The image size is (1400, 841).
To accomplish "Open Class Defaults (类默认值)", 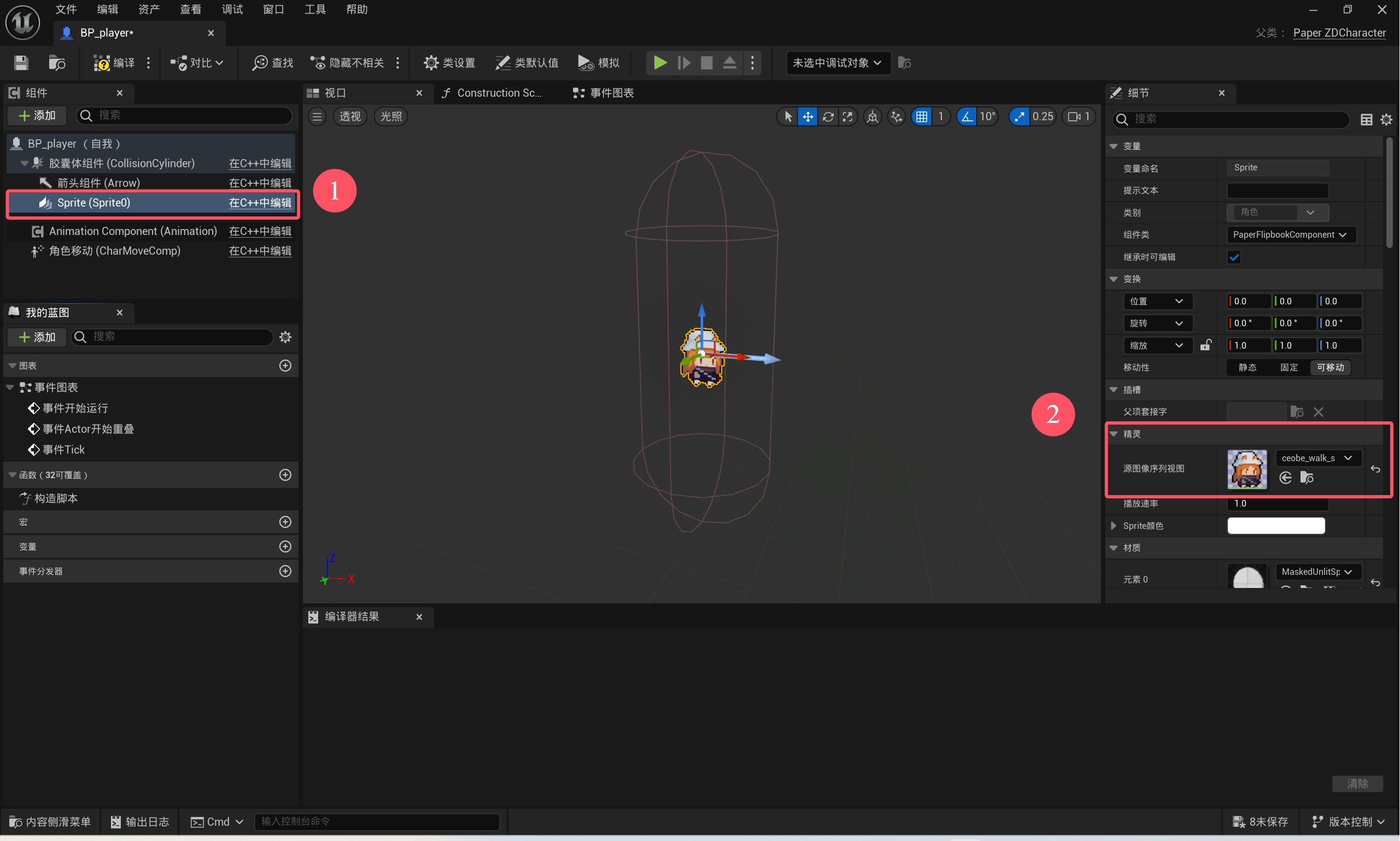I will point(526,63).
